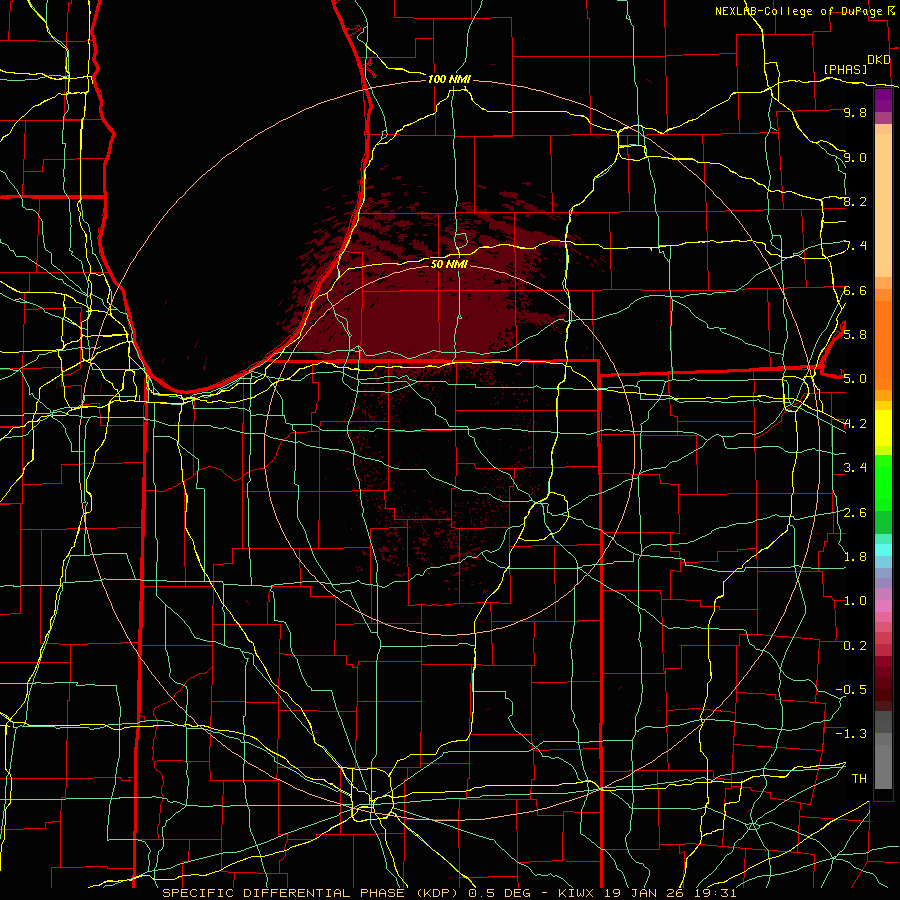Image resolution: width=900 pixels, height=900 pixels.
Task: Click the DKD label above color scale
Action: 878,60
